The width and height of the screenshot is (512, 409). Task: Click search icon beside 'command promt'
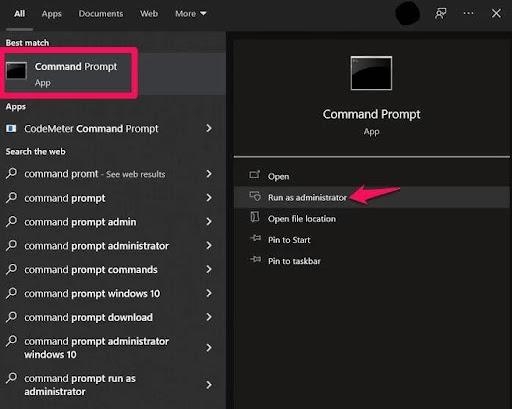[x=11, y=174]
